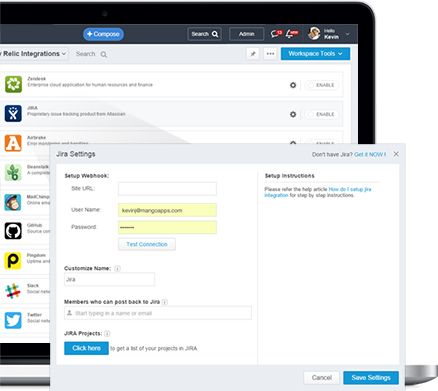Viewport: 438px width, 391px height.
Task: Click the JIRA integration icon
Action: pos(13,113)
